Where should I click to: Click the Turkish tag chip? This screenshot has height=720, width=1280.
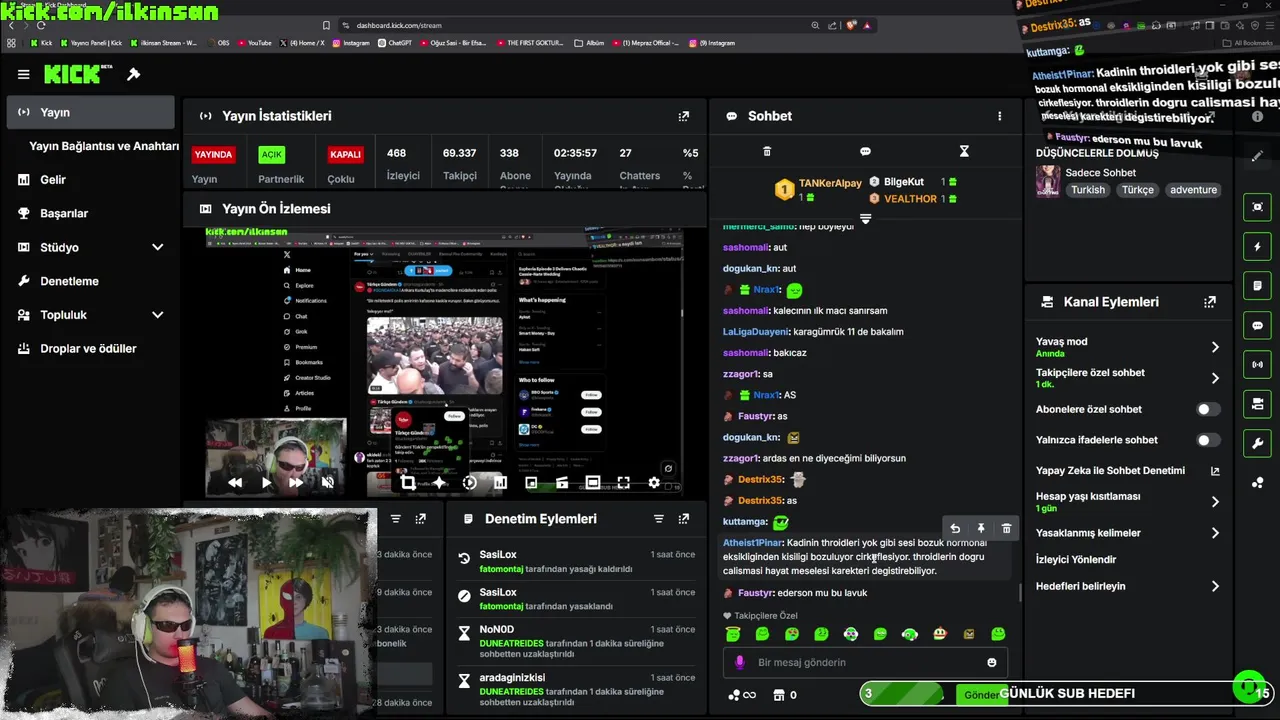tap(1088, 190)
